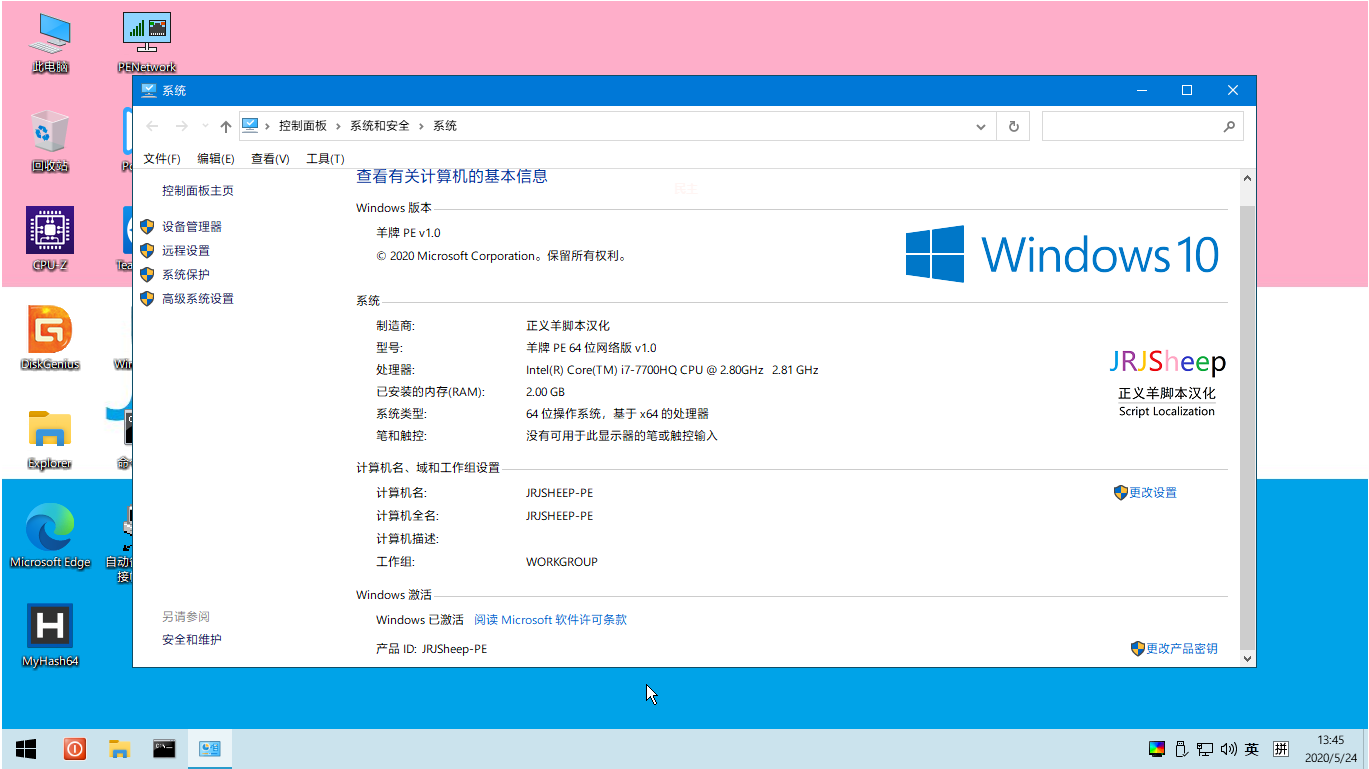Go forward with the forward arrow
1369x769 pixels.
[181, 126]
